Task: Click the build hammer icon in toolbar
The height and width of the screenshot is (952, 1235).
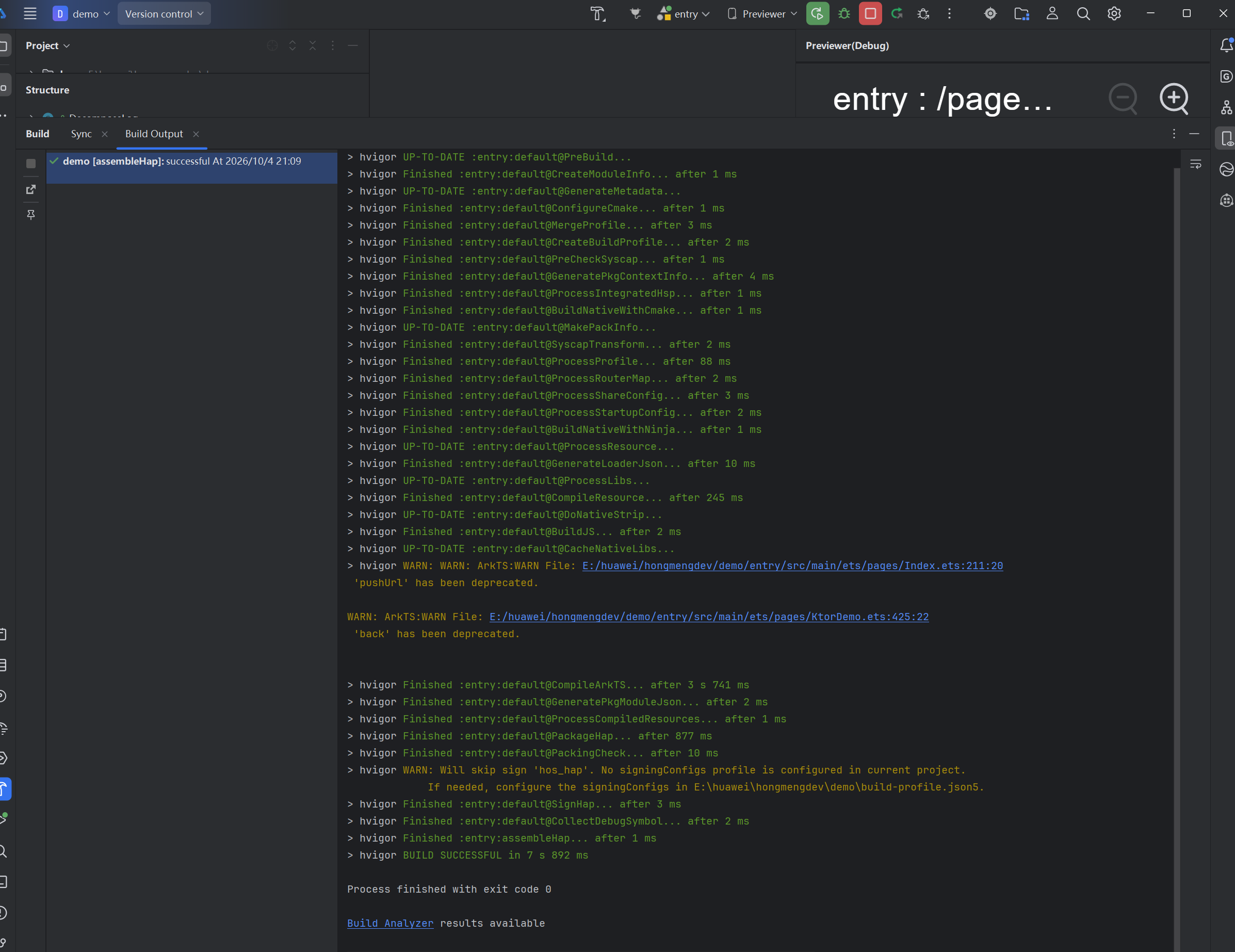Action: 598,13
